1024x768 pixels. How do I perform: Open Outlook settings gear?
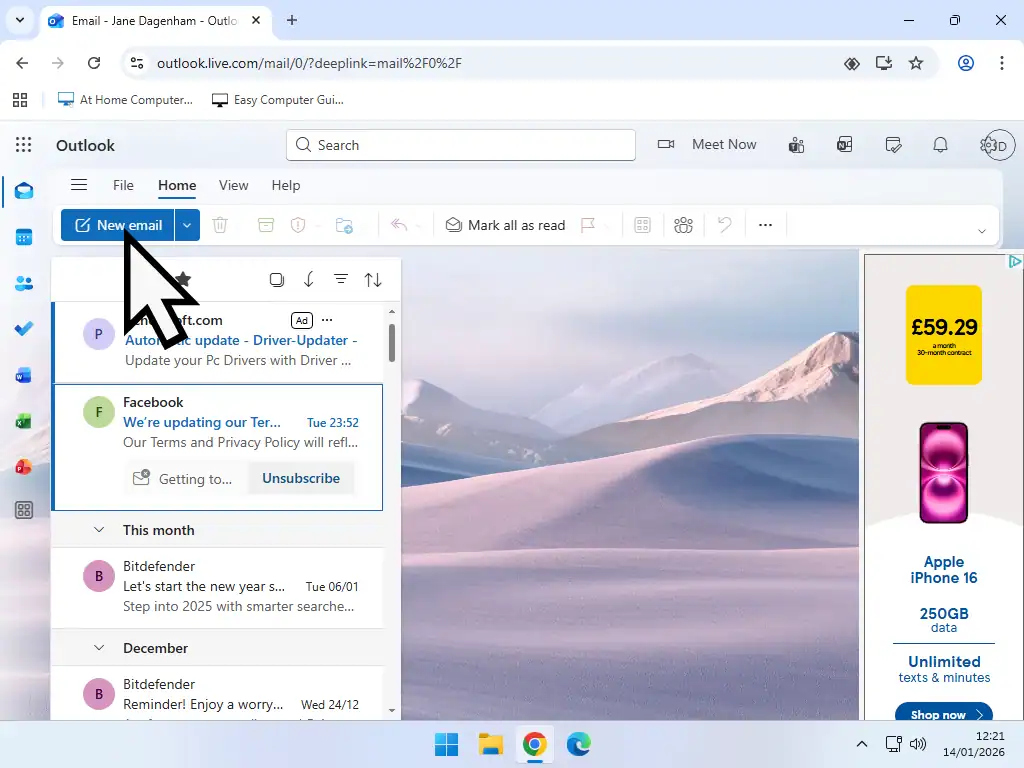click(x=988, y=144)
